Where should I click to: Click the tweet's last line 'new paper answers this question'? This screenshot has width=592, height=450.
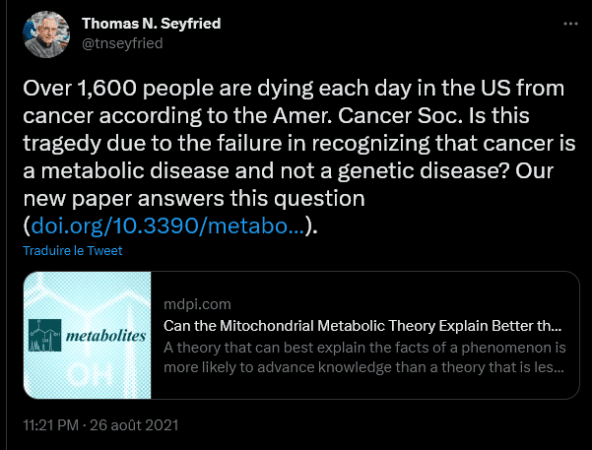click(194, 199)
